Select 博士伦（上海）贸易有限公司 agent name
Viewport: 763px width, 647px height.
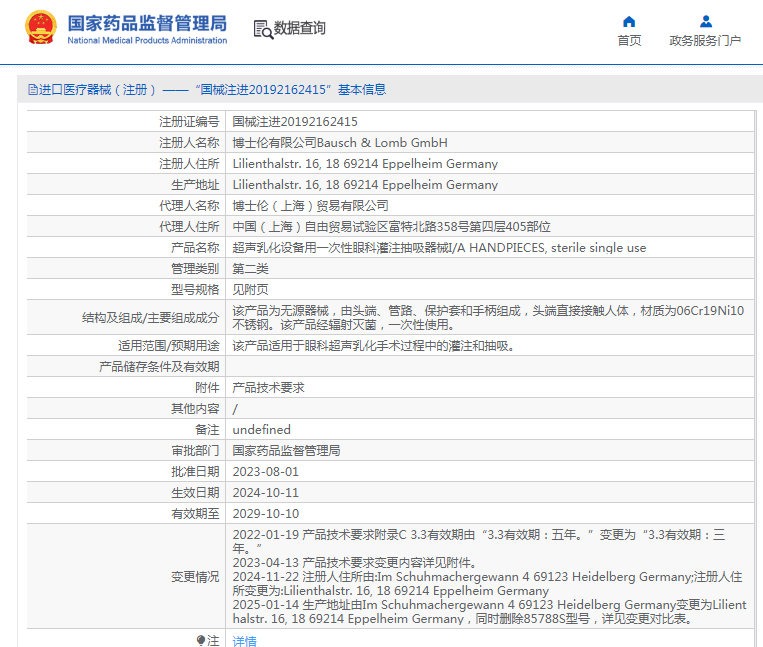(x=310, y=206)
